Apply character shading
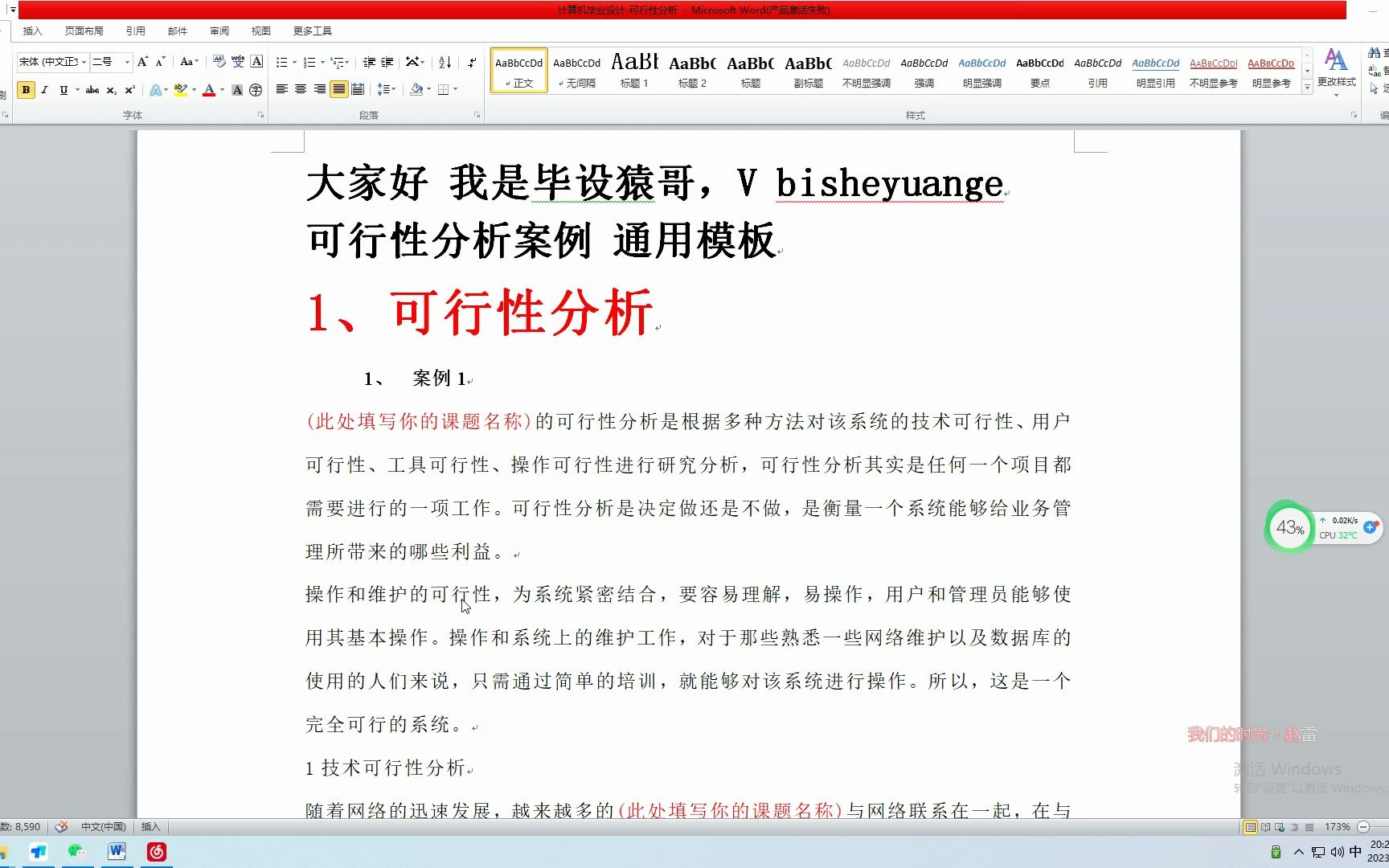This screenshot has height=868, width=1389. point(236,90)
